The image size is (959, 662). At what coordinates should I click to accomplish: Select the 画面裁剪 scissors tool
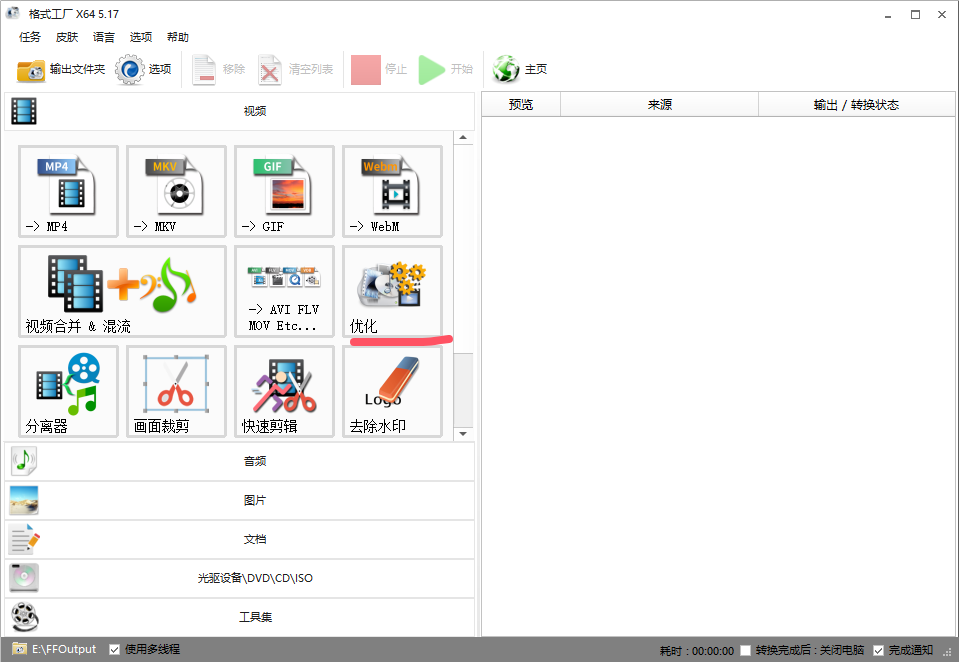point(176,391)
